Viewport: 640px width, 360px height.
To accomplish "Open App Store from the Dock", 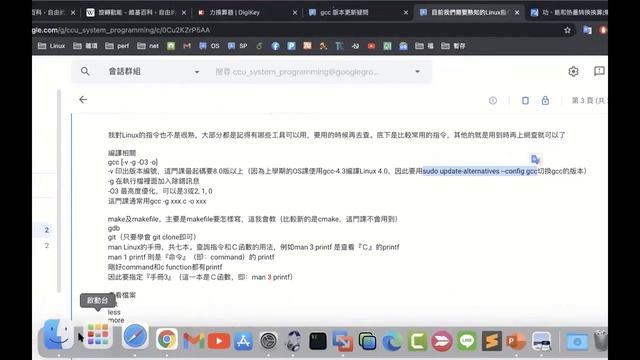I will [243, 341].
